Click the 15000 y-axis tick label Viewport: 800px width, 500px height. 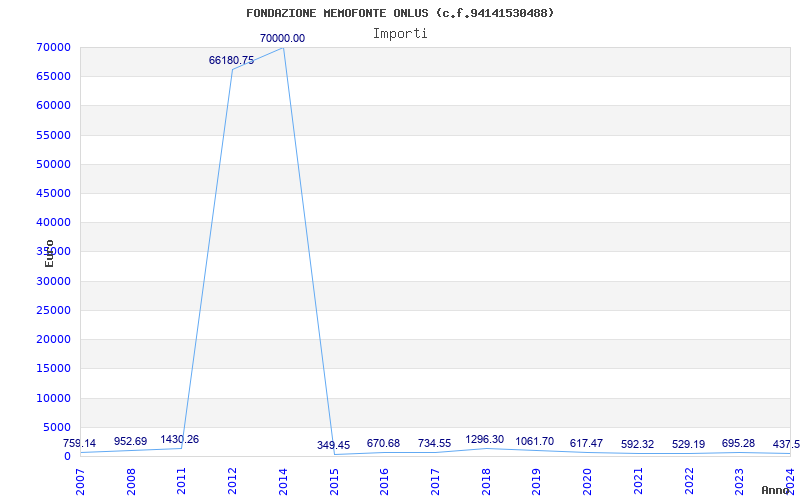[x=53, y=368]
